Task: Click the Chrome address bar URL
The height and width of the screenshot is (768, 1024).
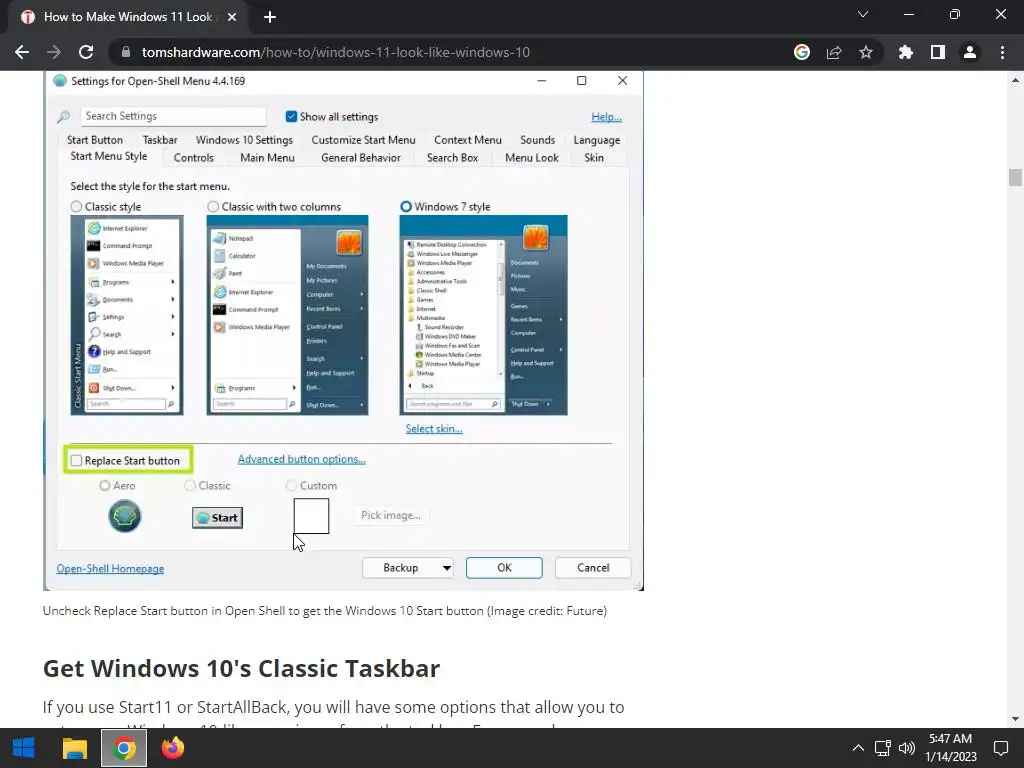Action: click(x=335, y=52)
